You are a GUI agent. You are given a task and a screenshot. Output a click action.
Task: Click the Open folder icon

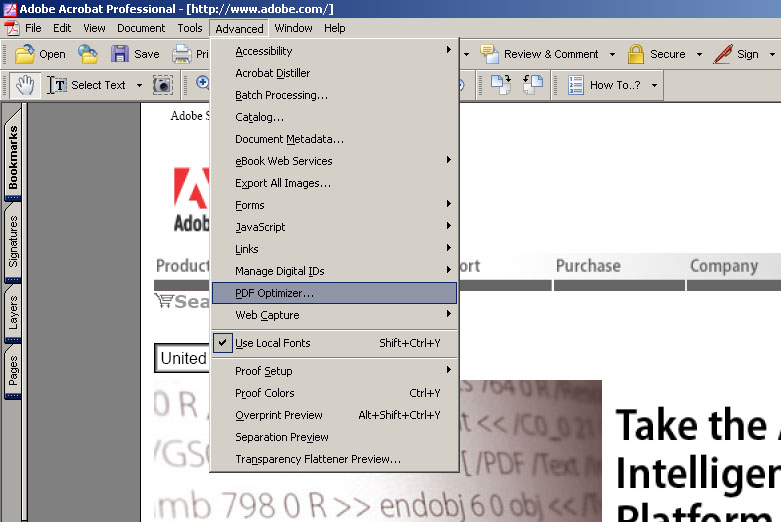(24, 54)
